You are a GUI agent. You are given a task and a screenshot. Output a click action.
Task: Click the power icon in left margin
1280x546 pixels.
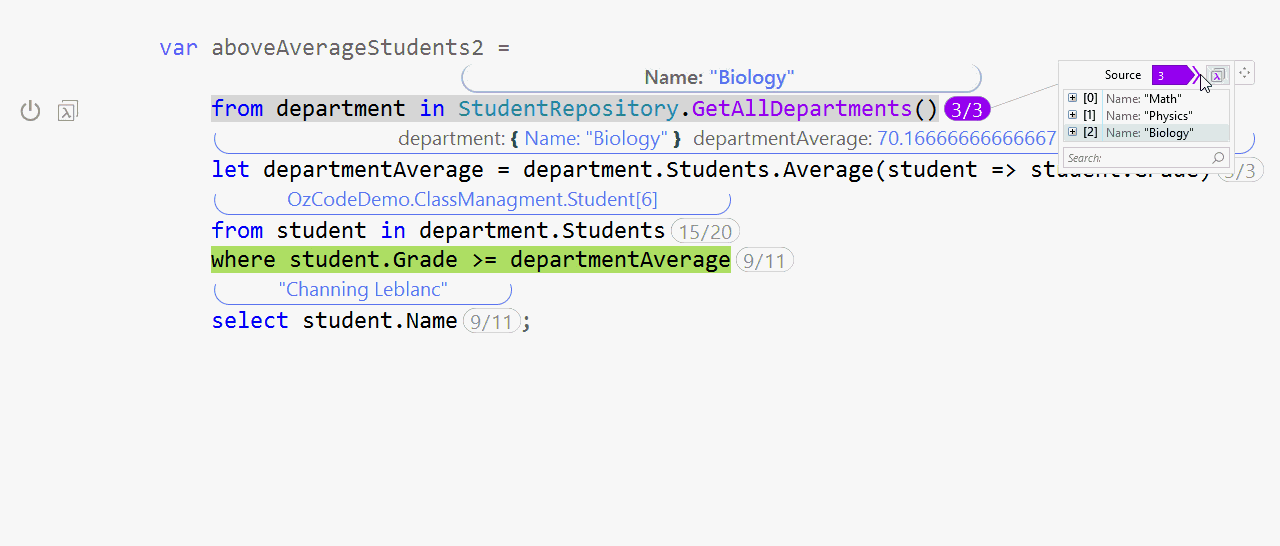(31, 111)
